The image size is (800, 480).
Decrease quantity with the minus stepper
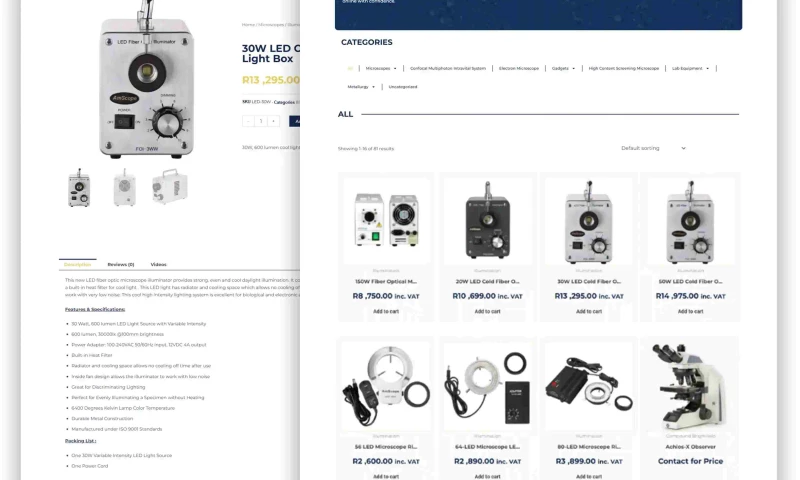coord(248,121)
